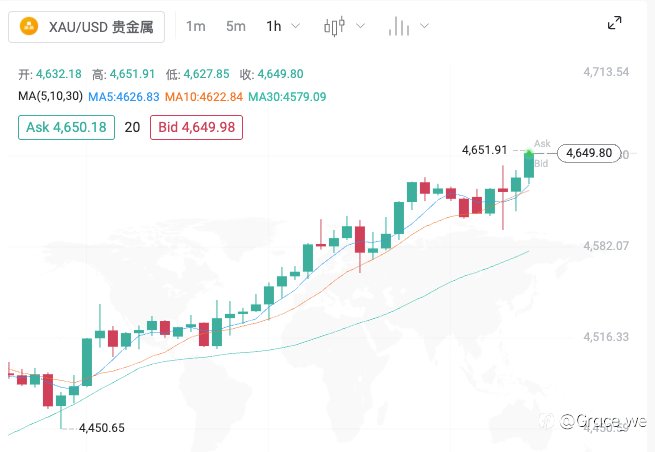655x452 pixels.
Task: Click the MA10:4622.84 indicator label
Action: (204, 97)
